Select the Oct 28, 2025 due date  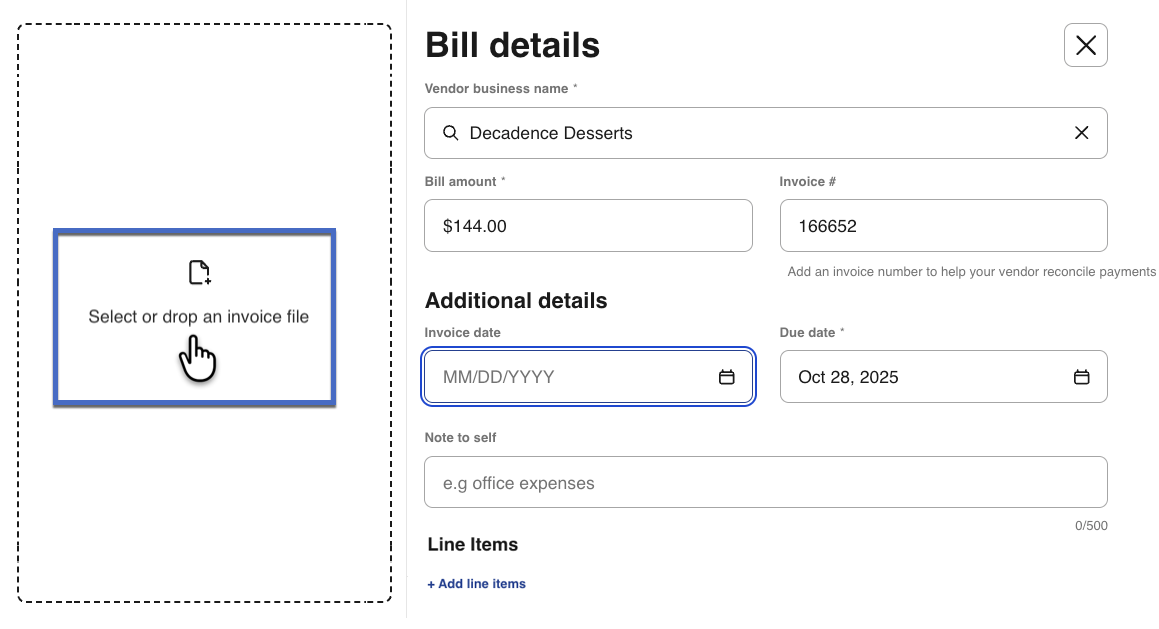[x=920, y=377]
